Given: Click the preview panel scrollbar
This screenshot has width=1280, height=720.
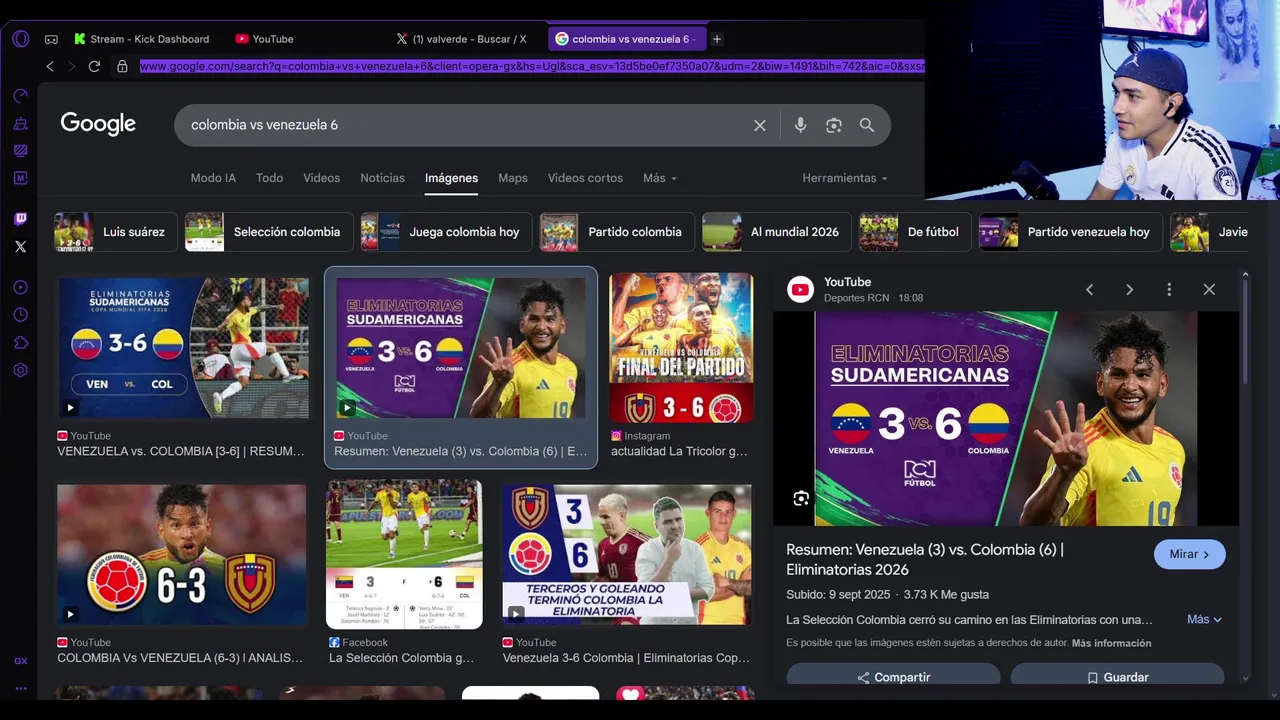Looking at the screenshot, I should (1245, 330).
